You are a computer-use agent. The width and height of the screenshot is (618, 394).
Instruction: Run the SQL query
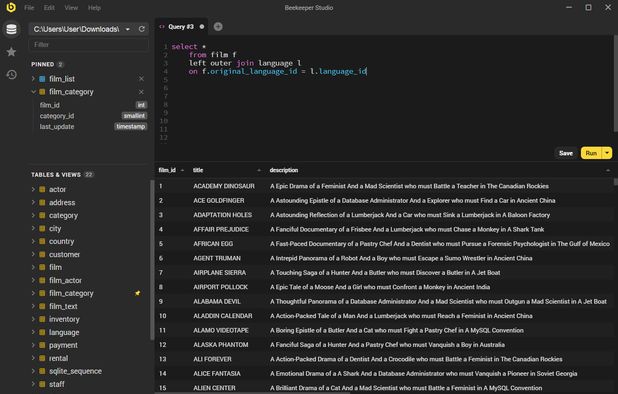coord(591,153)
